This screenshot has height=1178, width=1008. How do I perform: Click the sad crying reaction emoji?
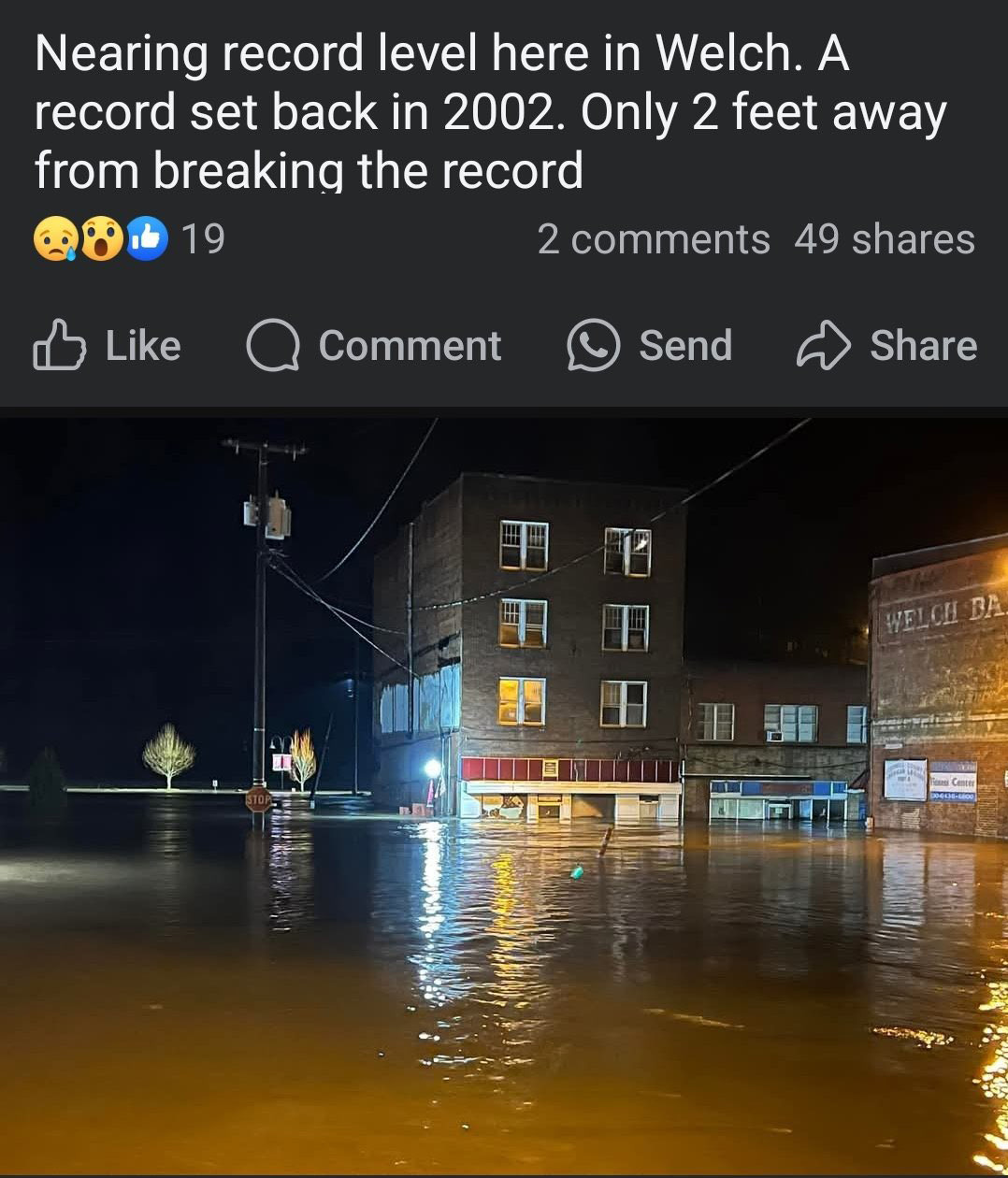point(55,239)
